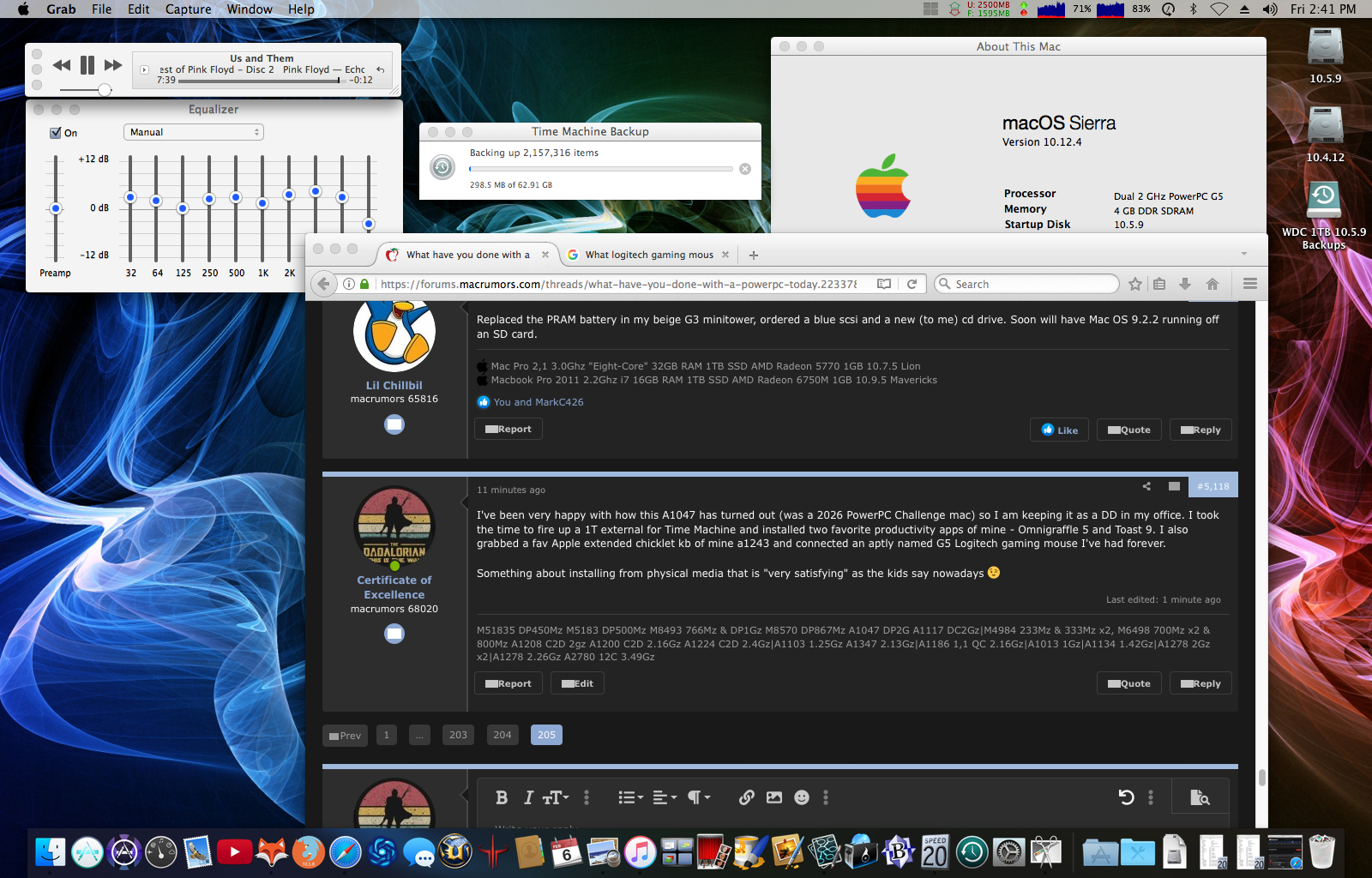
Task: Quote Lil Chillbil's post
Action: [1128, 430]
